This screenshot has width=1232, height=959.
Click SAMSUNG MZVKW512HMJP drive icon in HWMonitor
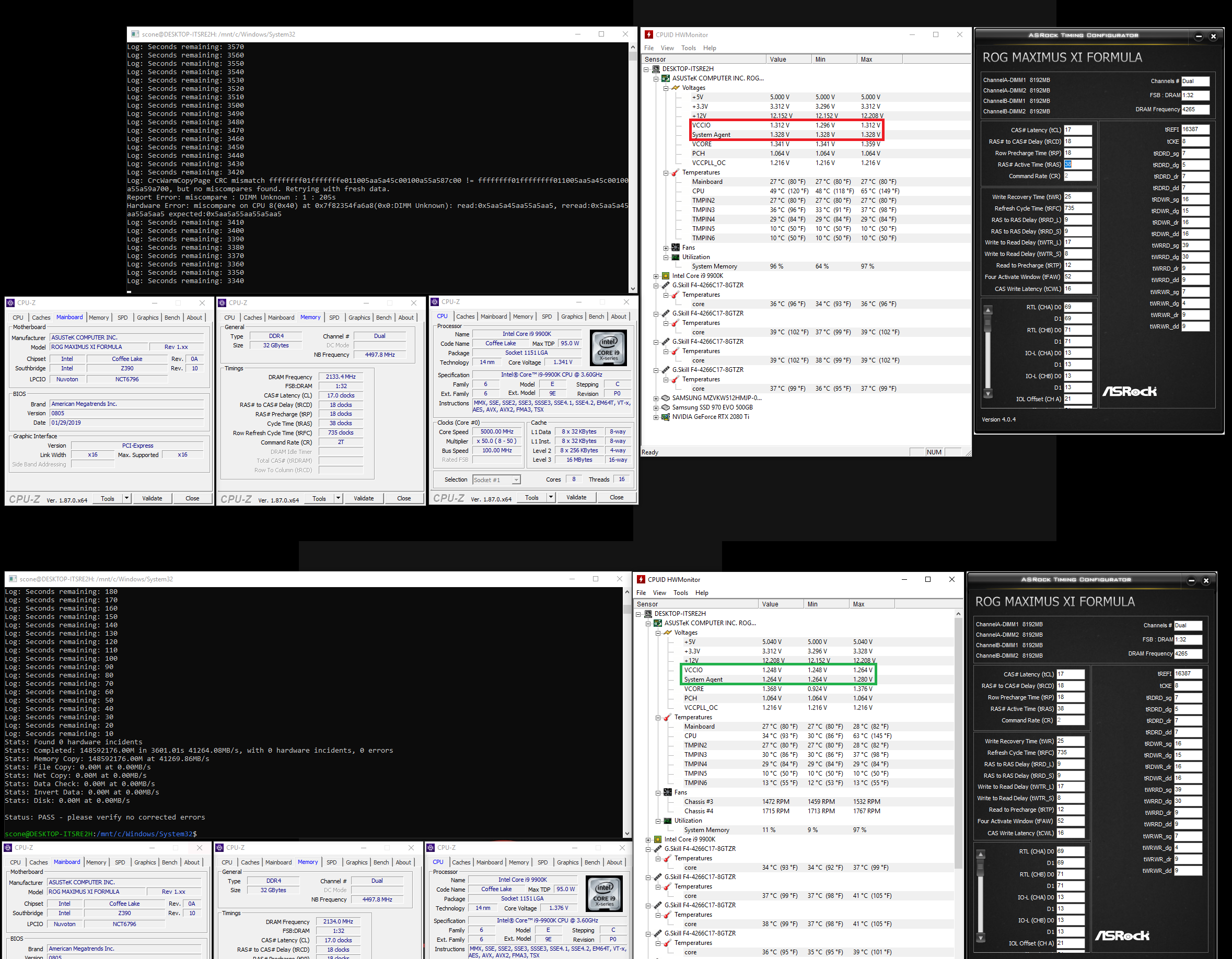click(x=665, y=398)
